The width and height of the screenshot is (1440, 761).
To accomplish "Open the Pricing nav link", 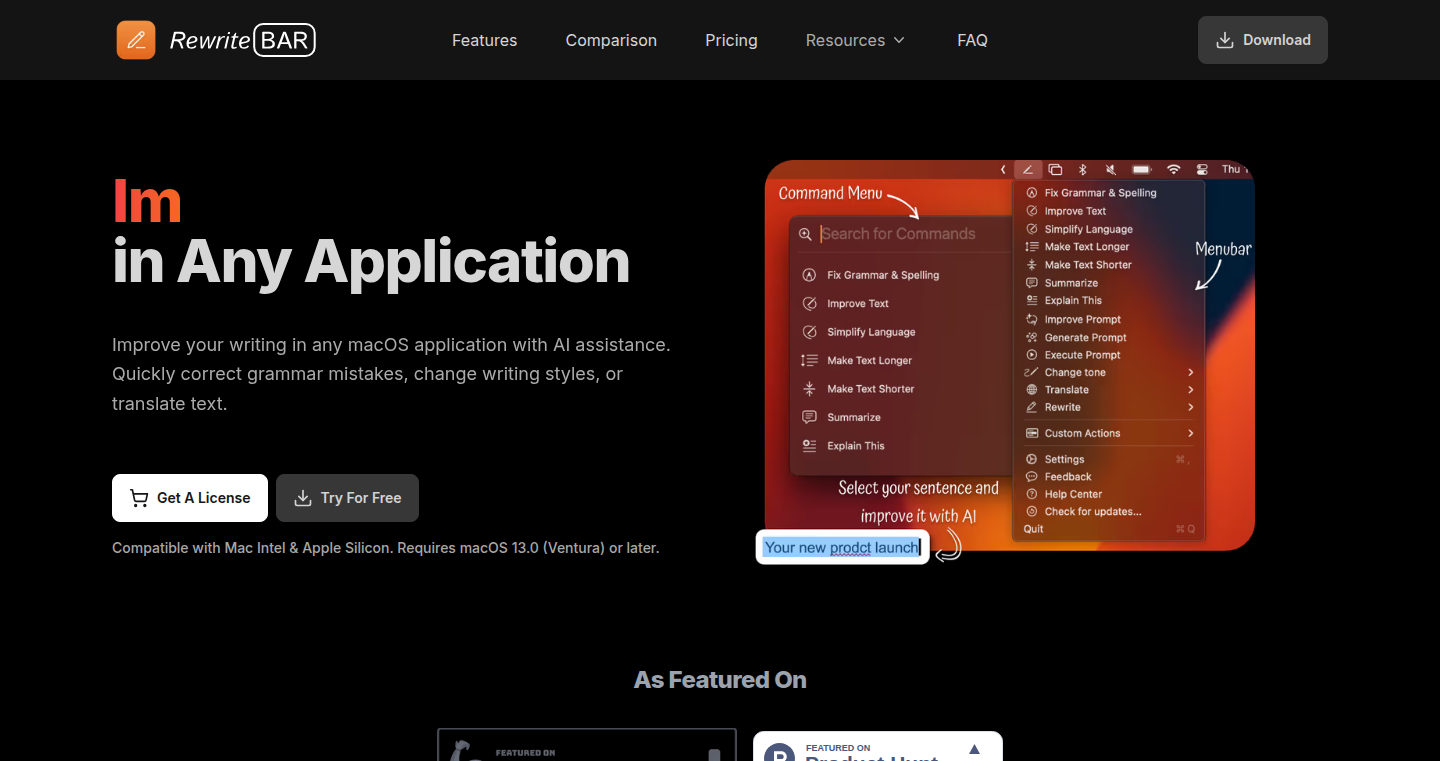I will tap(731, 40).
